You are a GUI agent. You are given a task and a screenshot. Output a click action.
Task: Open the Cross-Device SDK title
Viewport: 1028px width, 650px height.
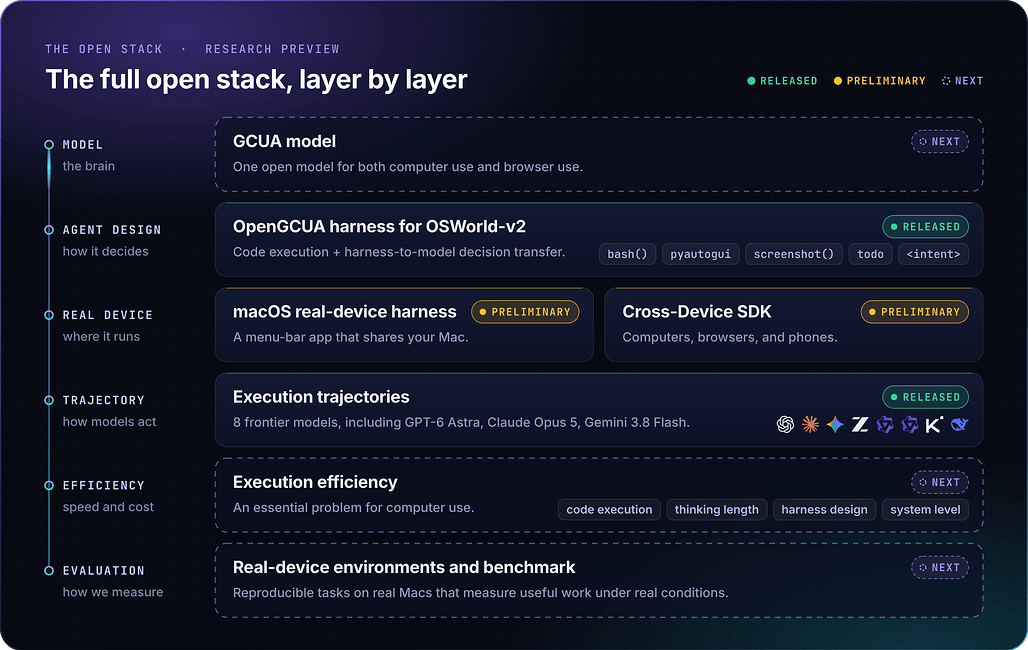[697, 312]
